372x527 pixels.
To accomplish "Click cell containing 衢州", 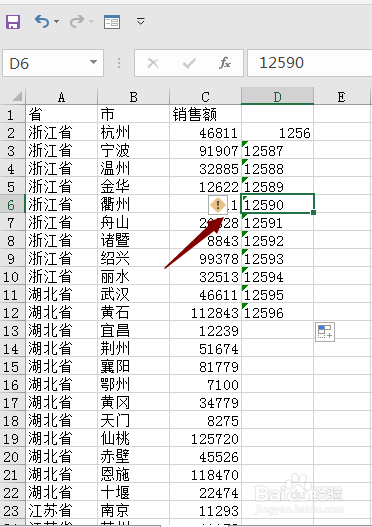I will [133, 205].
